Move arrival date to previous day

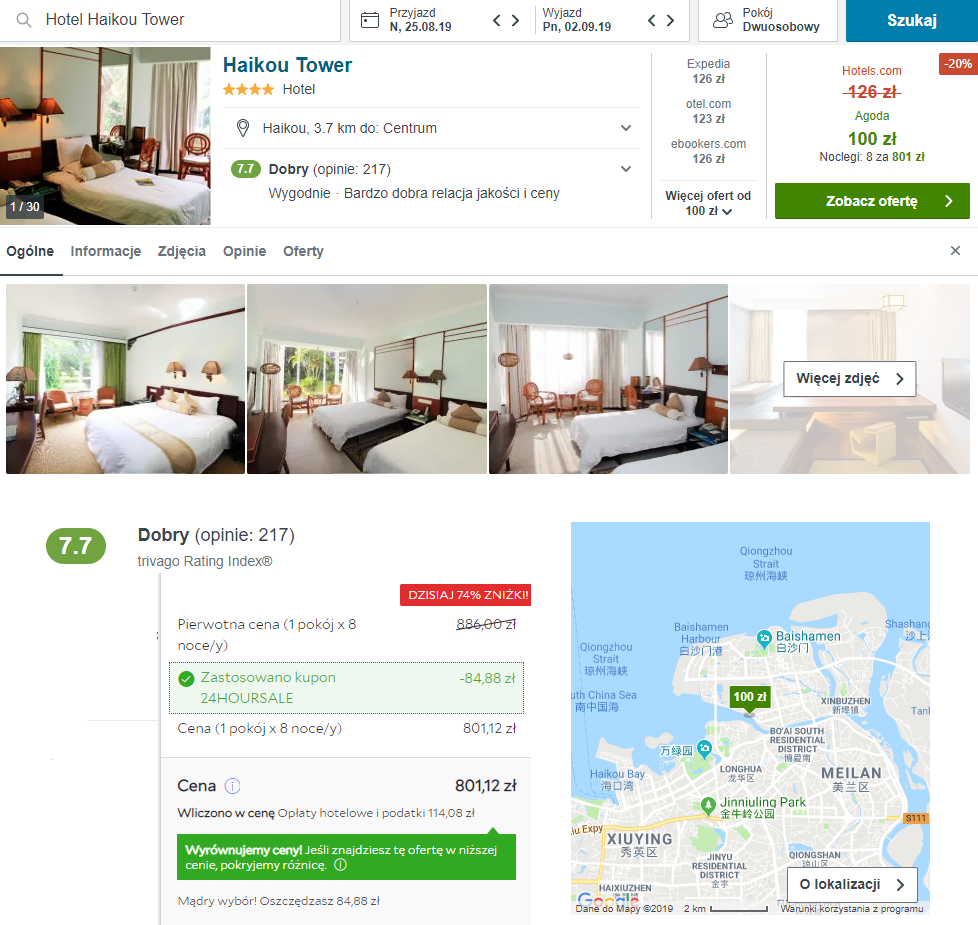(x=496, y=21)
